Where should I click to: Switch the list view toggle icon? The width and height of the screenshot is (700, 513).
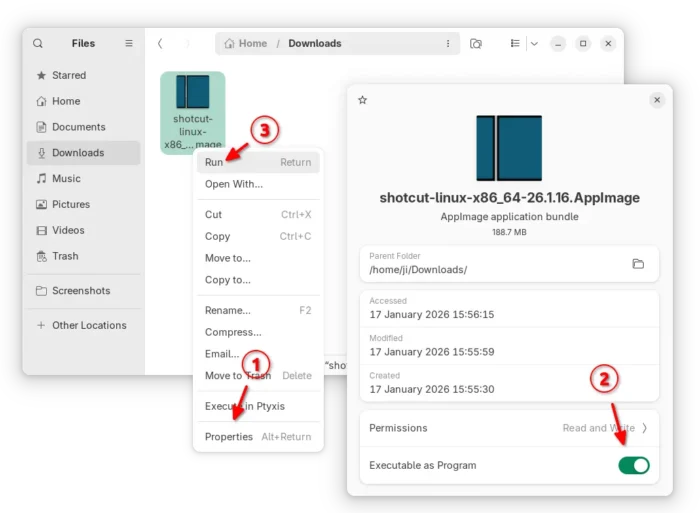click(515, 44)
